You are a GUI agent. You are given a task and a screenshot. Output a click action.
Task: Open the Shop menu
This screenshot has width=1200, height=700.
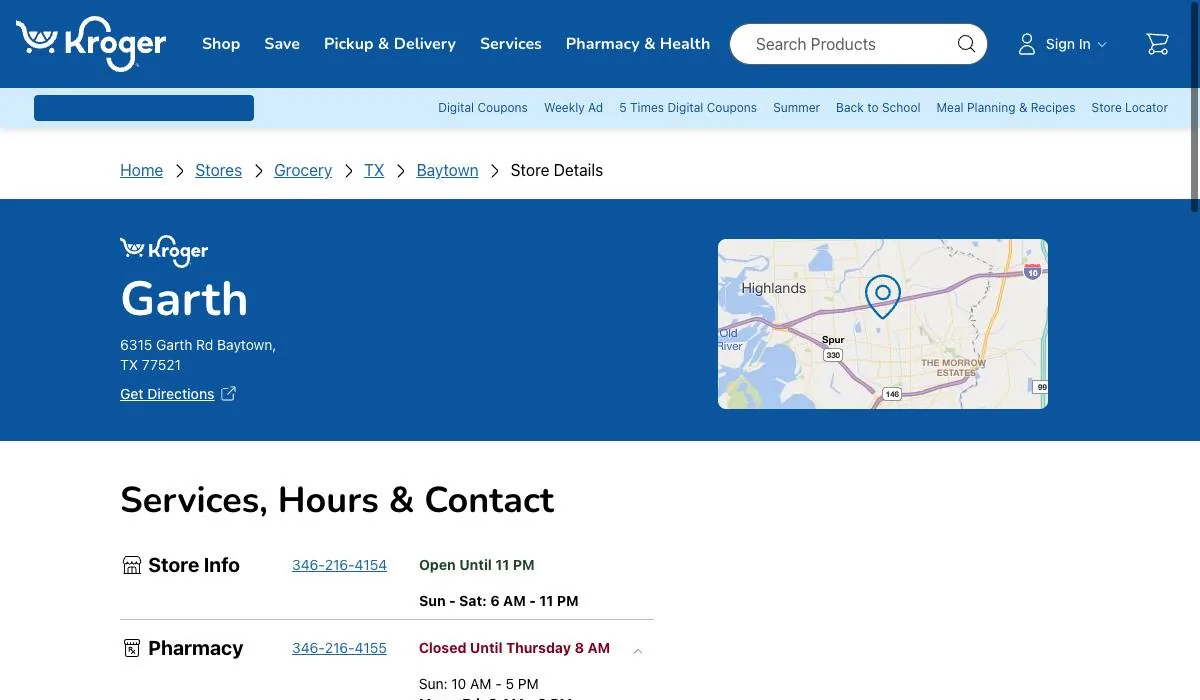coord(221,44)
